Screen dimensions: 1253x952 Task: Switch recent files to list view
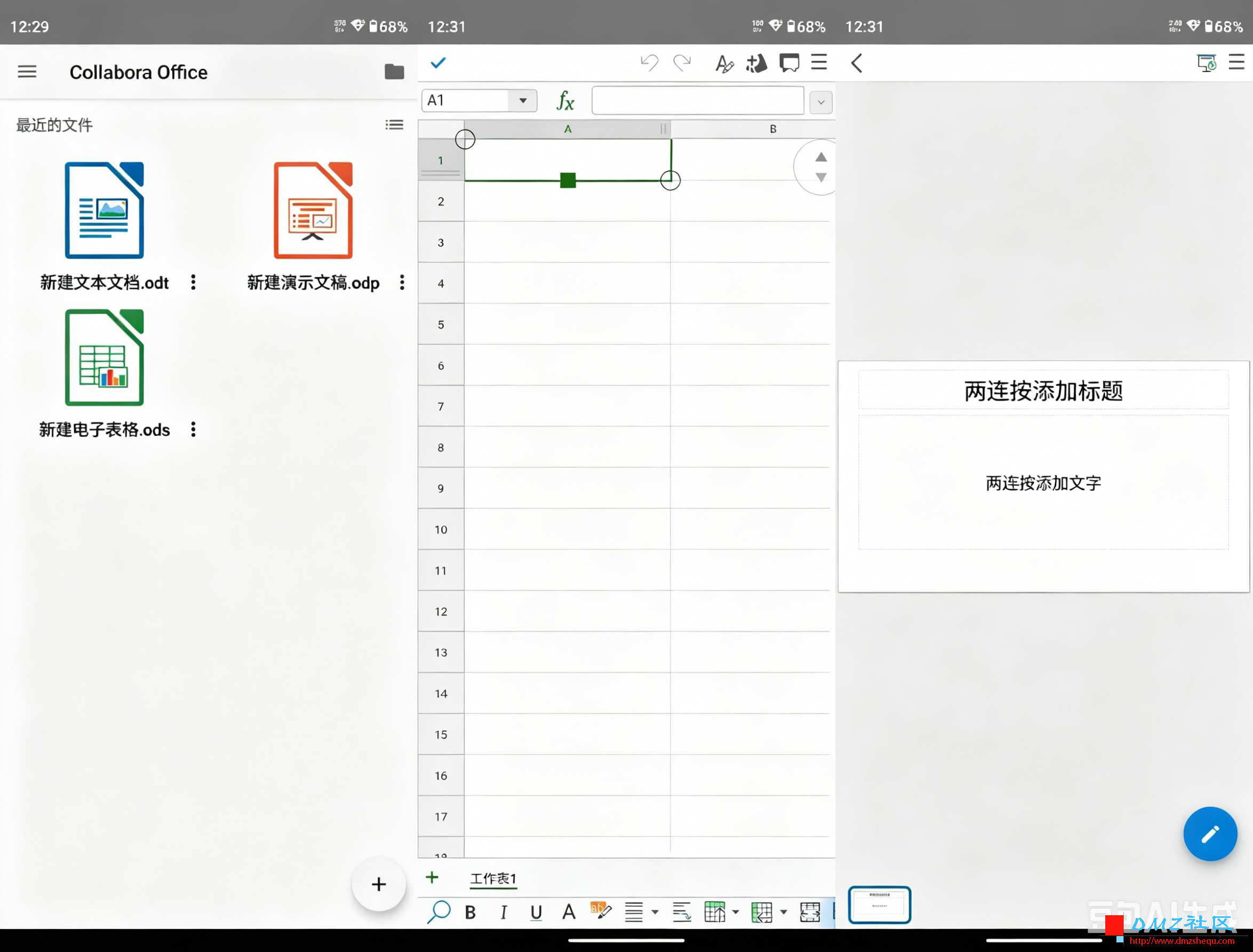click(x=394, y=125)
